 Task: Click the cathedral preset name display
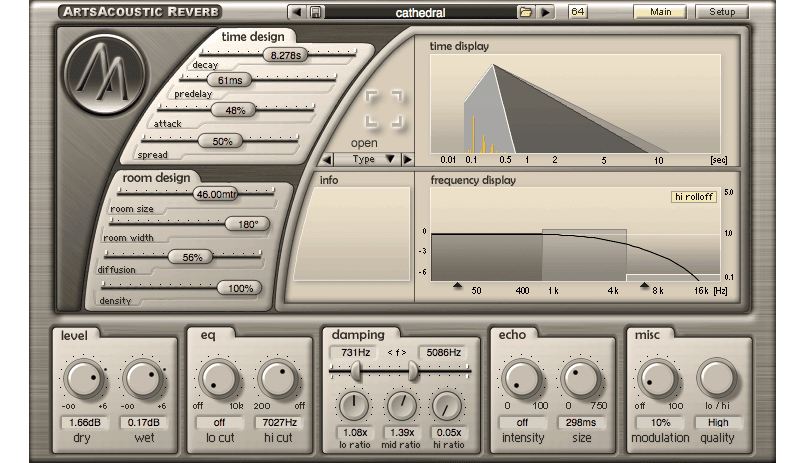(x=420, y=12)
